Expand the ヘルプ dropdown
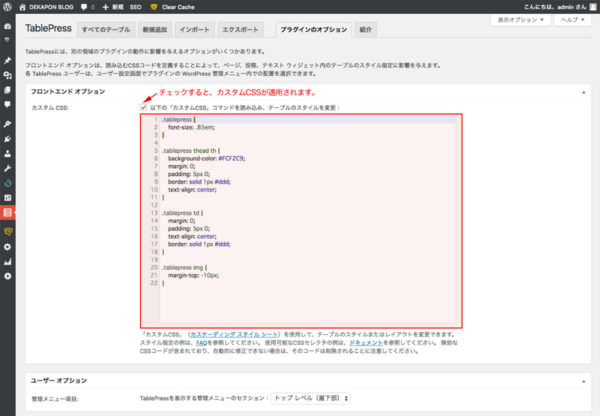The image size is (600, 416). click(572, 20)
